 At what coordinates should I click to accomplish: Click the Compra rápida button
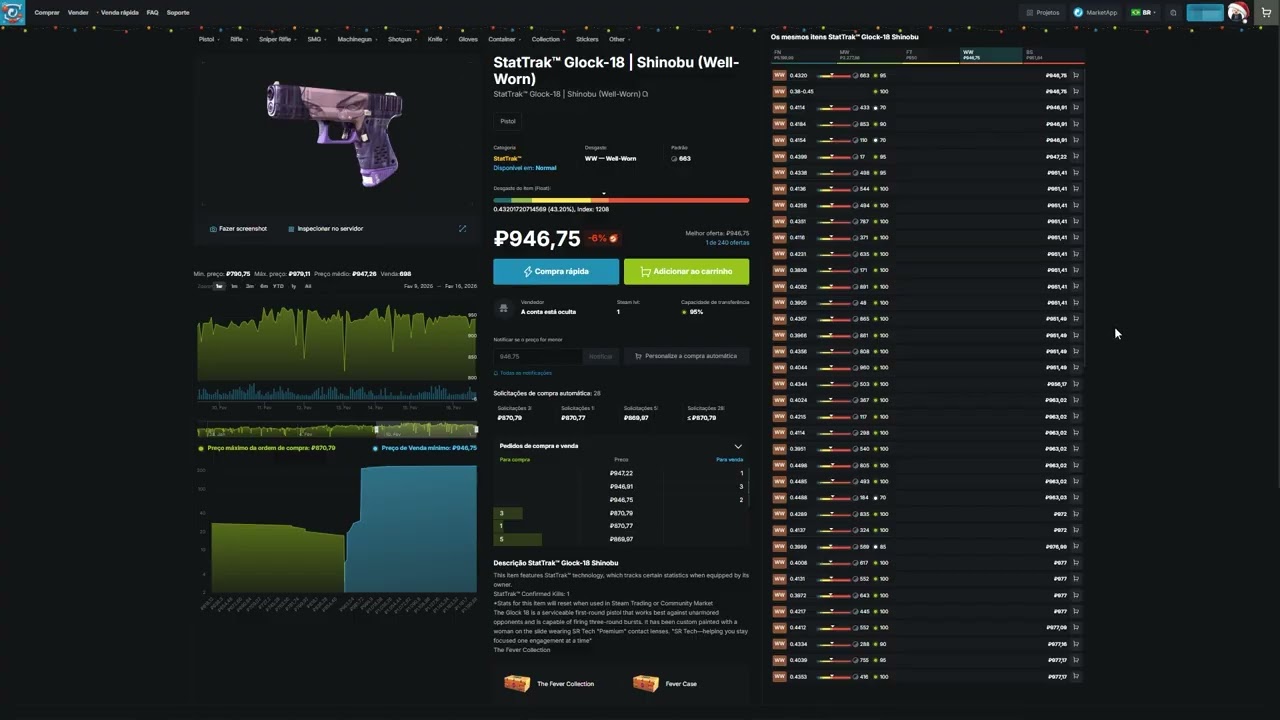556,271
